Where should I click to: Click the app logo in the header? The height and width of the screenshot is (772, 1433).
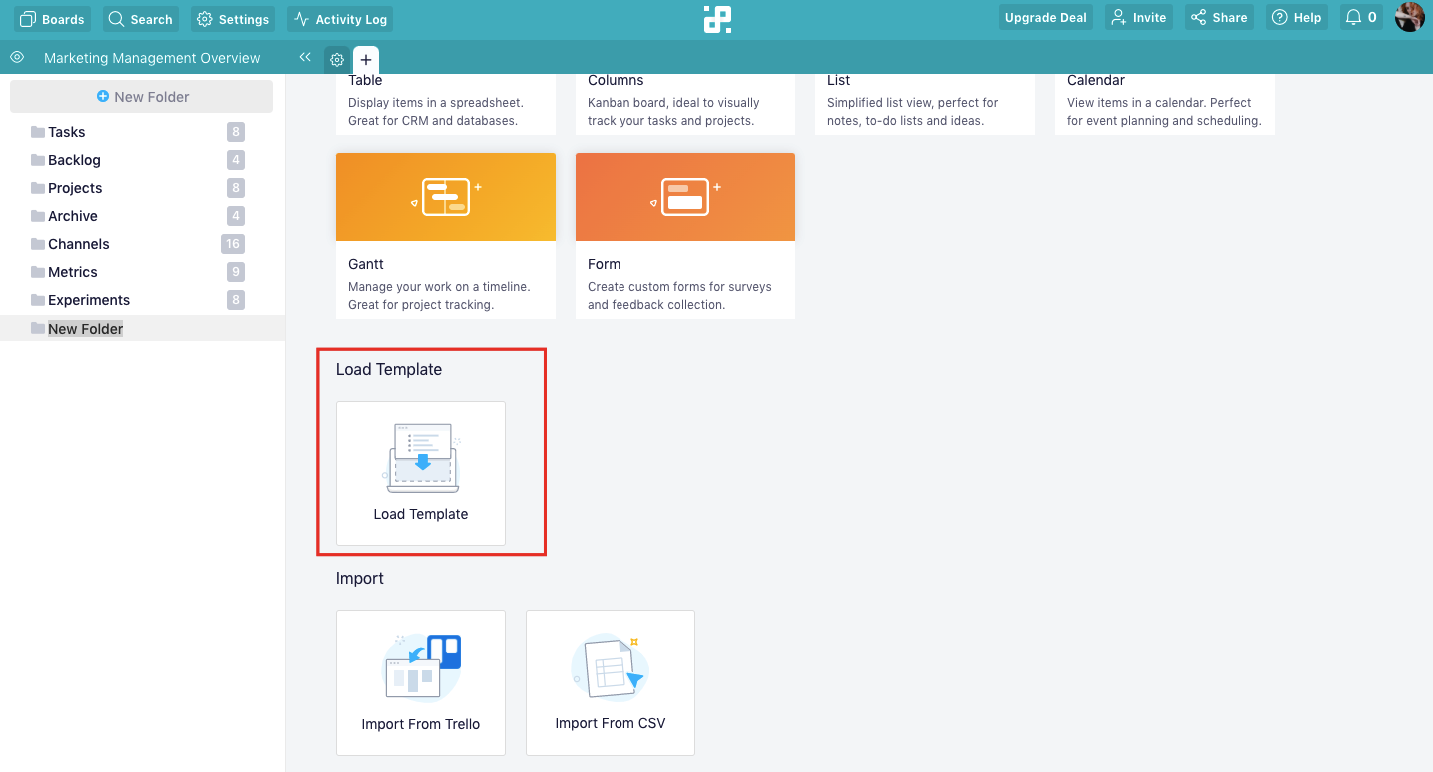(717, 19)
